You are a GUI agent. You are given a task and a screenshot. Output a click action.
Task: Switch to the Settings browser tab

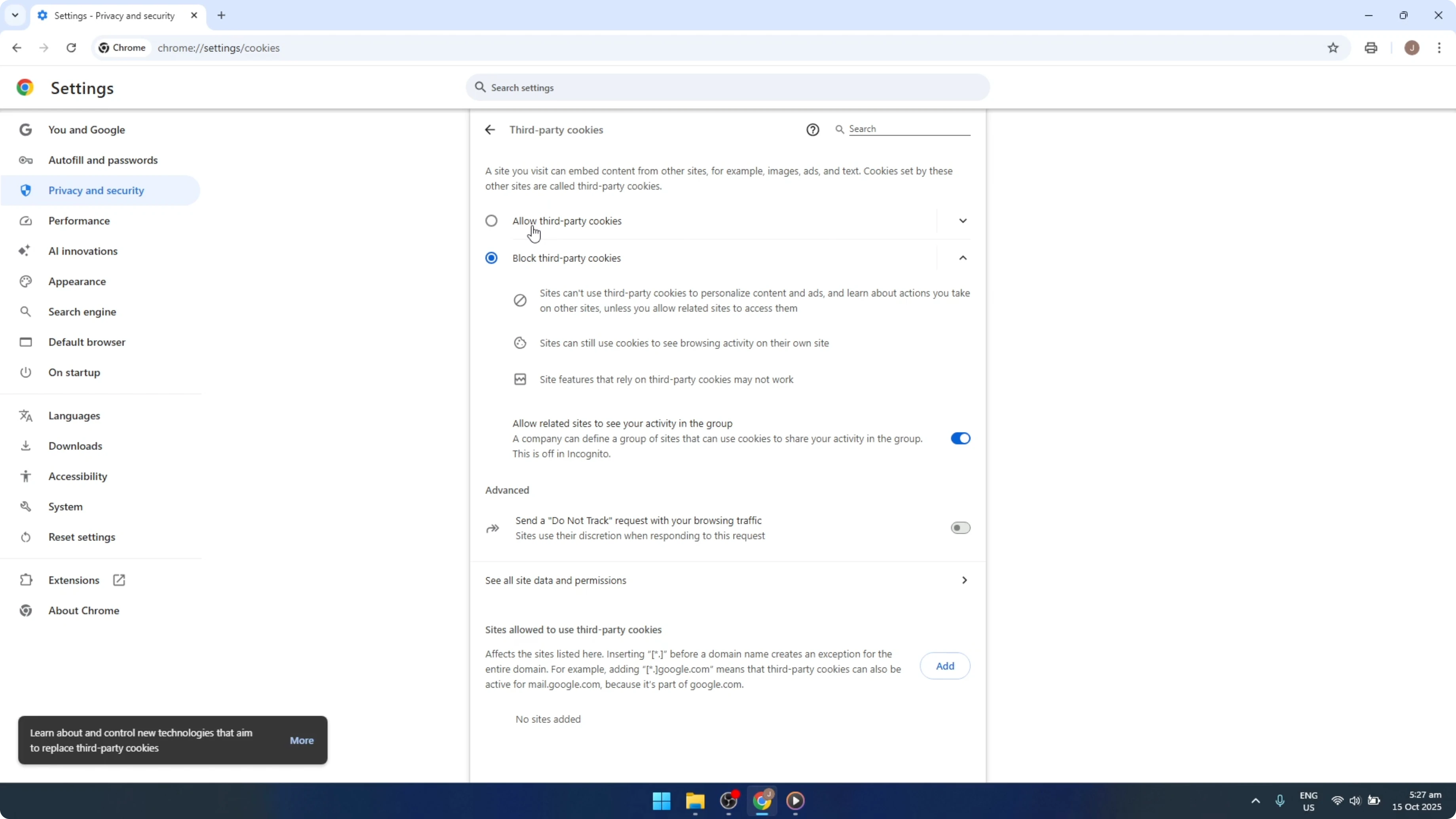[x=113, y=15]
